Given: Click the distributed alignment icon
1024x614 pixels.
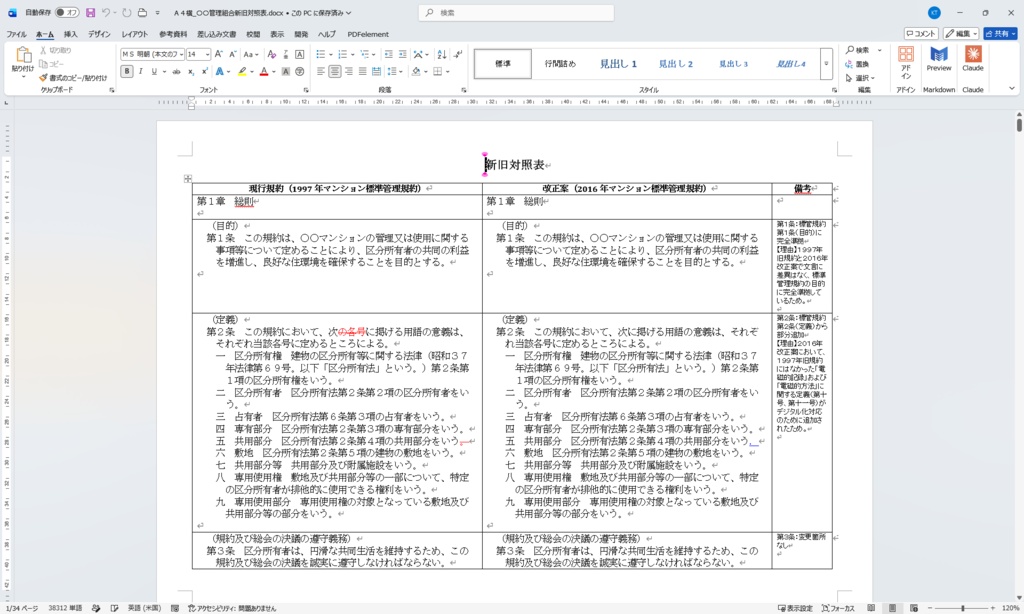Looking at the screenshot, I should point(376,72).
